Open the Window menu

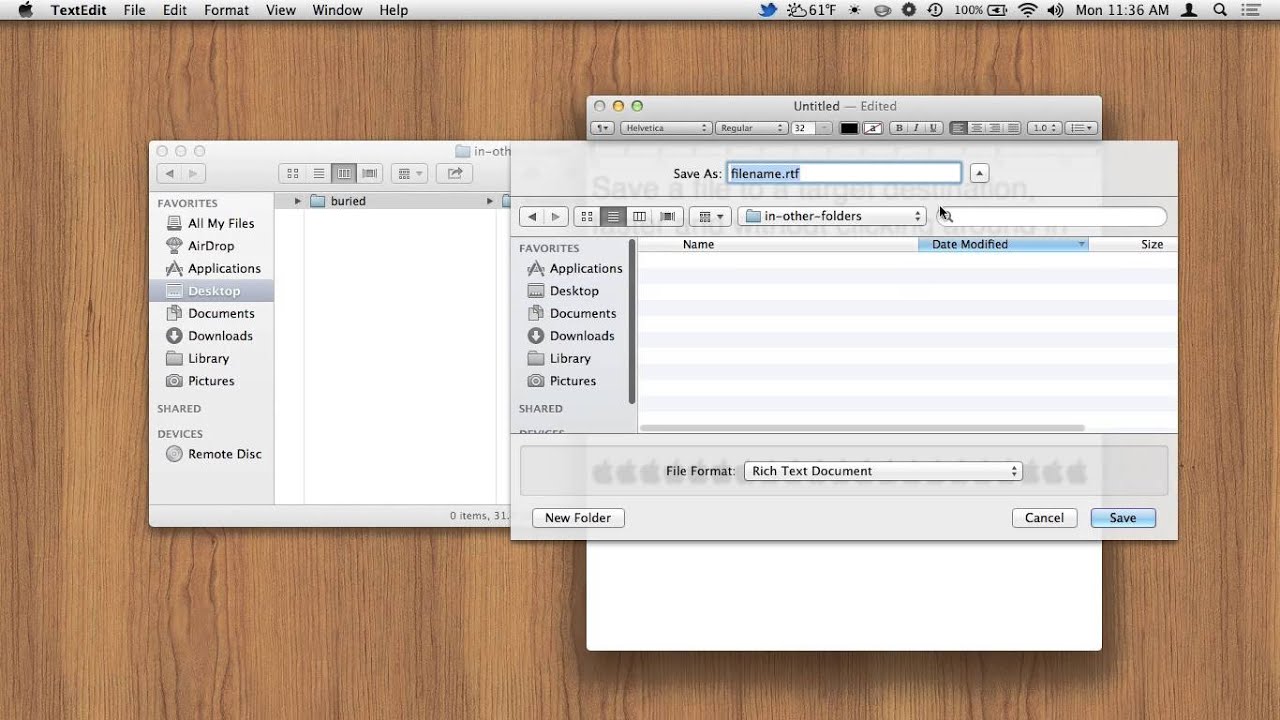click(x=337, y=10)
